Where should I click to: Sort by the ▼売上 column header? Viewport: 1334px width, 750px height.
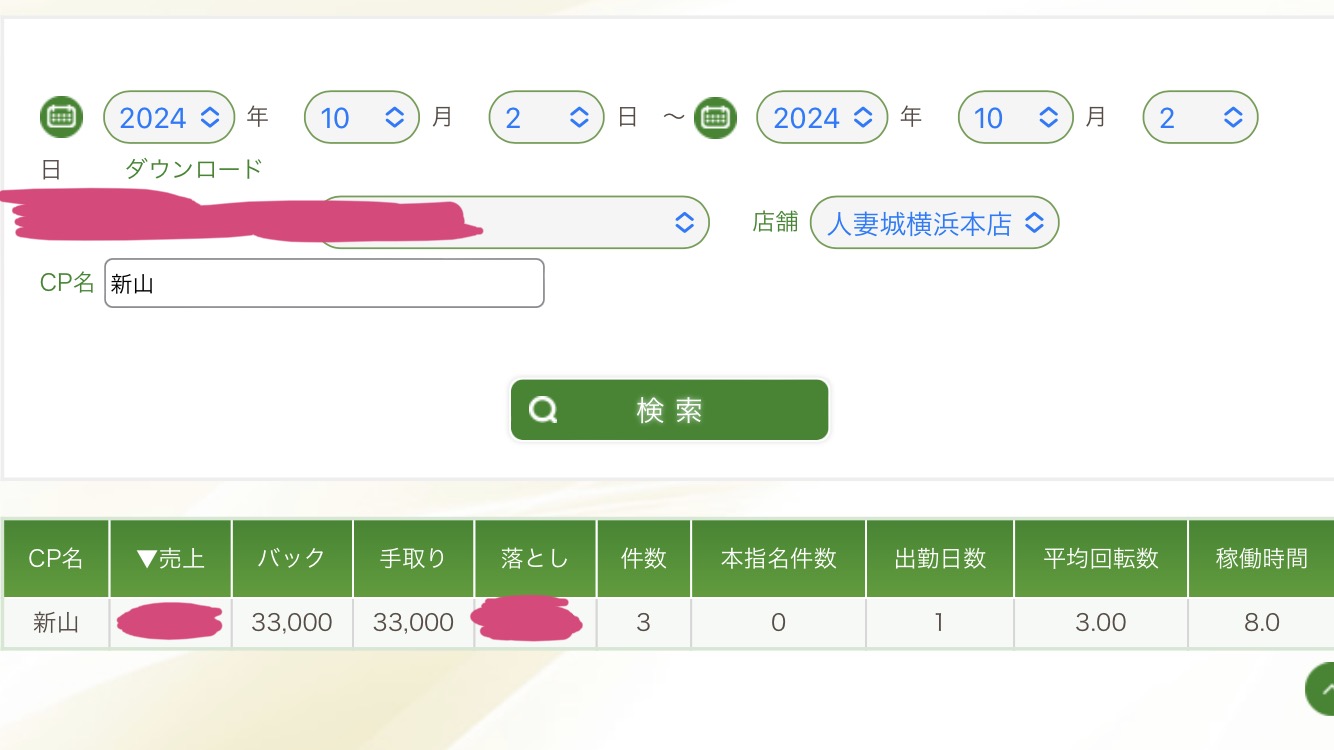click(x=171, y=558)
